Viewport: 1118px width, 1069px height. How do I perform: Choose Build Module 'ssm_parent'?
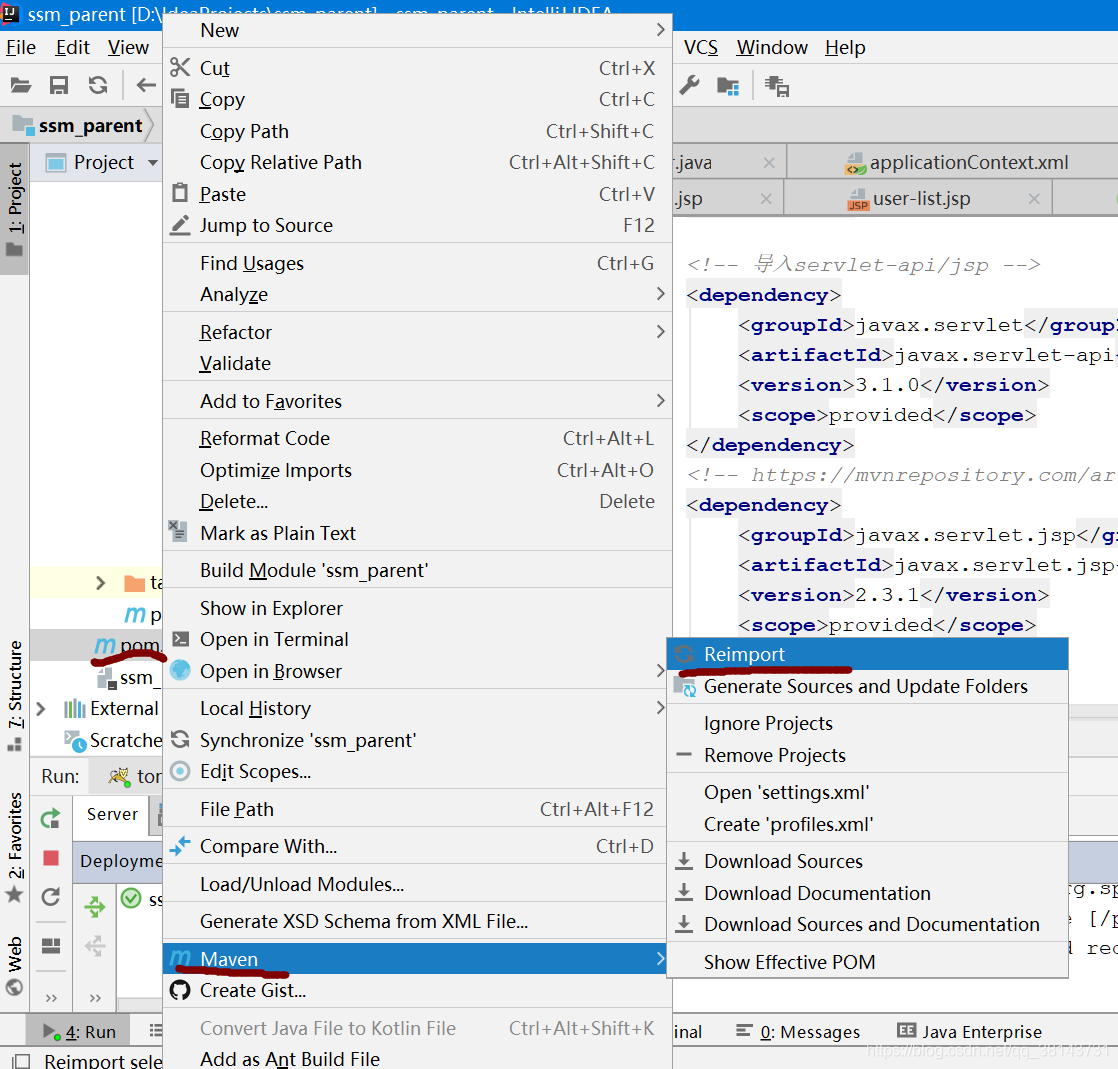417,571
